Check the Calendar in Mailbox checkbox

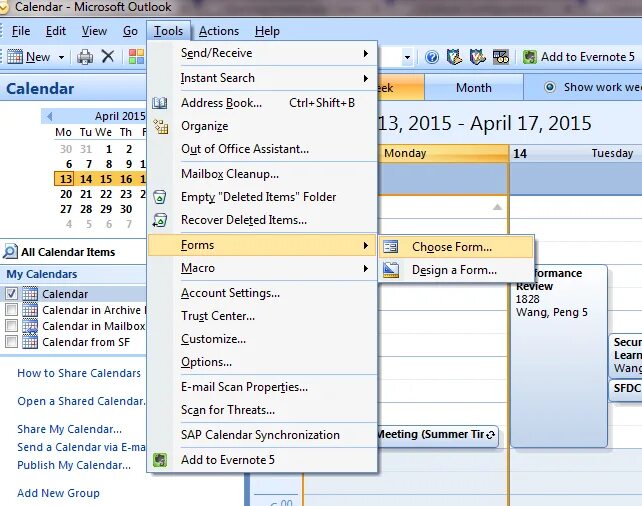click(x=11, y=326)
